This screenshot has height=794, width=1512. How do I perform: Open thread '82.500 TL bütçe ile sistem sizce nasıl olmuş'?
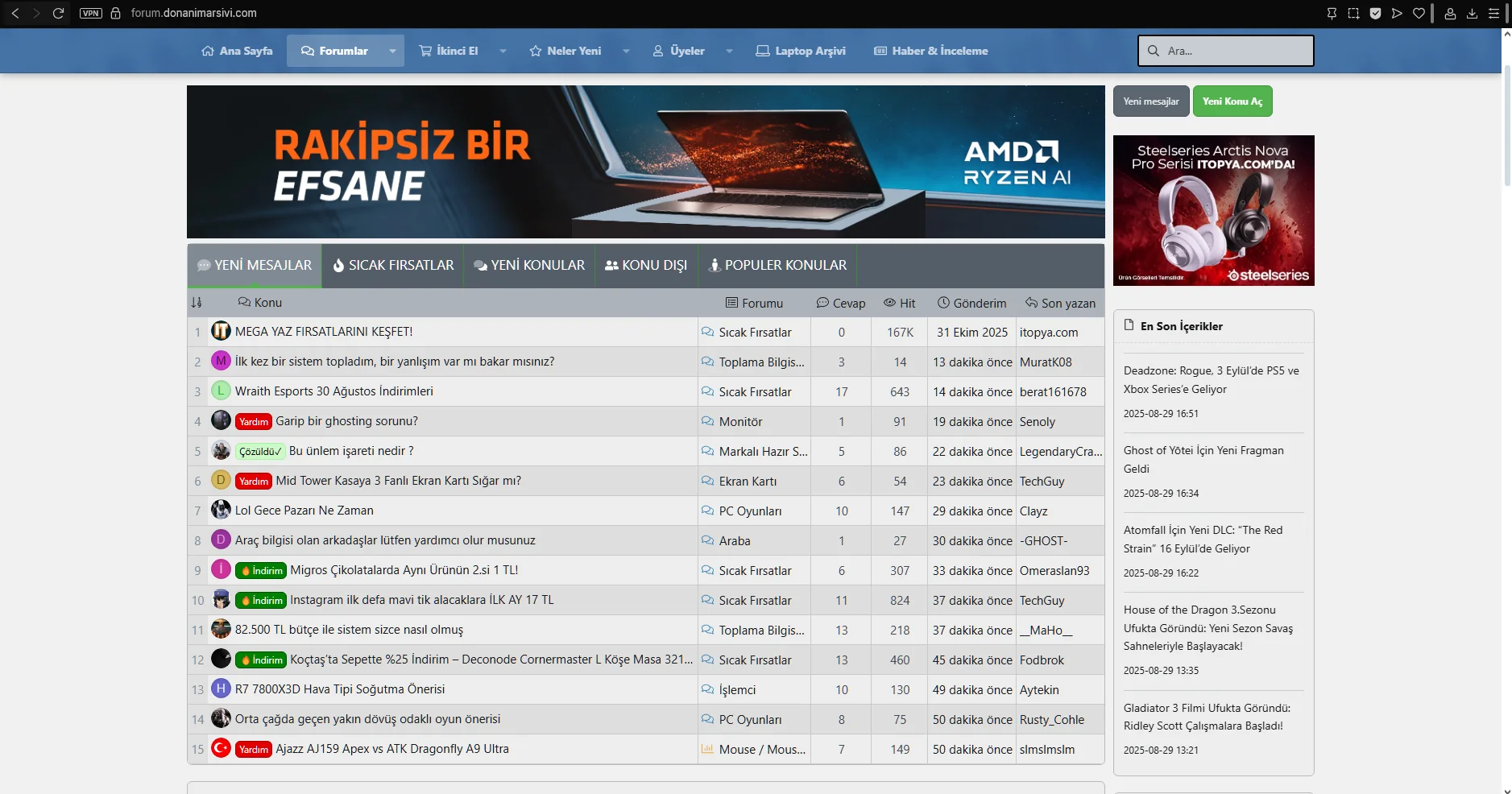point(349,630)
